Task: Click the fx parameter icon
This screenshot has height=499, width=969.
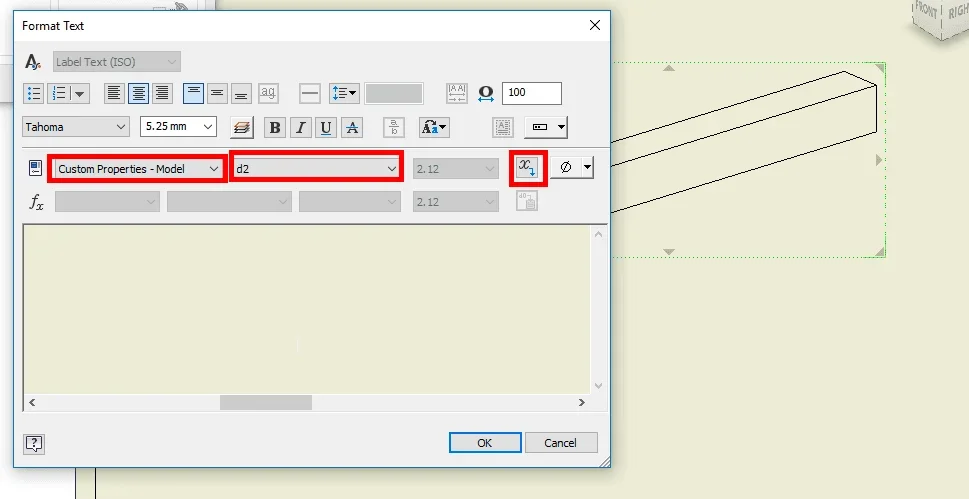Action: [36, 202]
